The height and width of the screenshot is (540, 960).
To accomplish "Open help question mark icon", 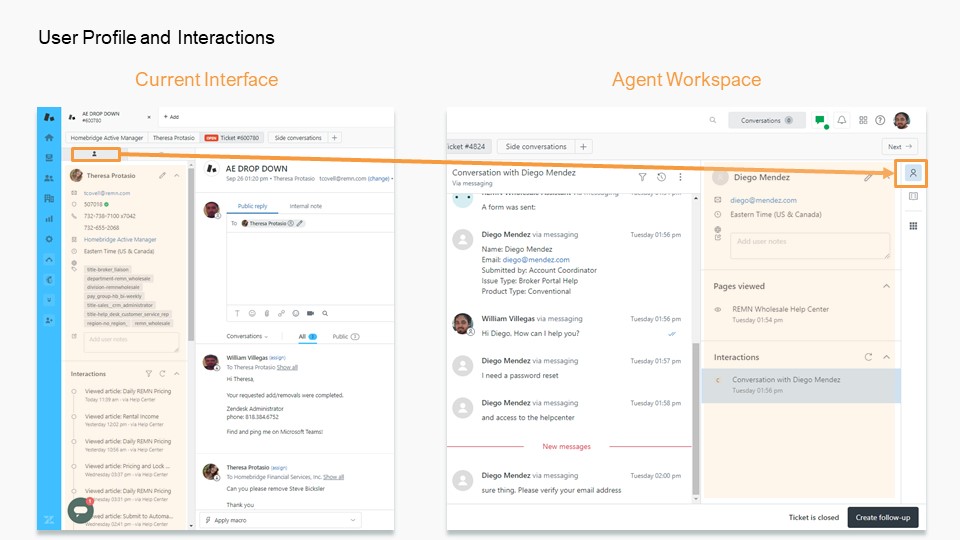I will (x=880, y=121).
